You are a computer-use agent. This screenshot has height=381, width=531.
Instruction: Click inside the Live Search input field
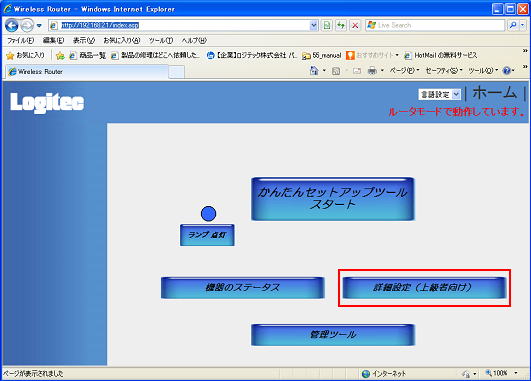point(440,25)
